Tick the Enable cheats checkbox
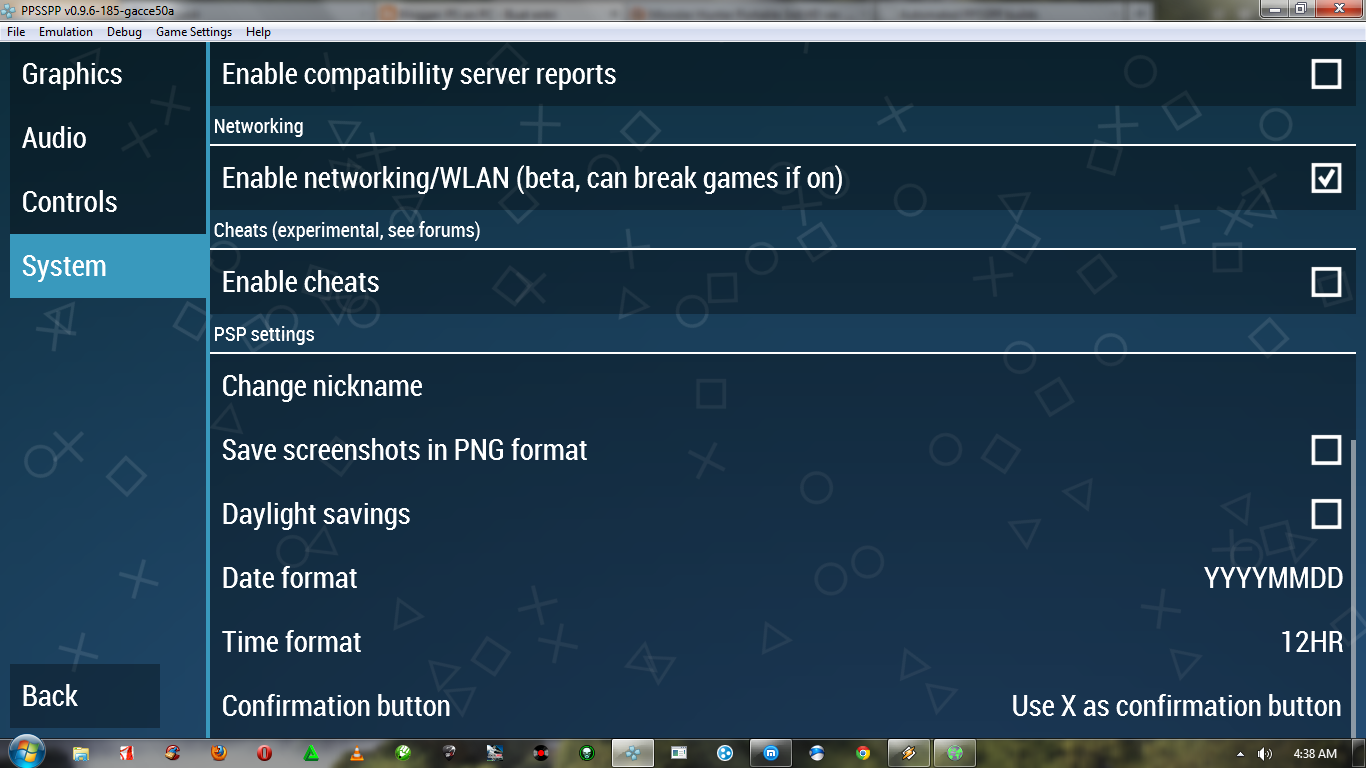Image resolution: width=1366 pixels, height=768 pixels. click(1326, 282)
